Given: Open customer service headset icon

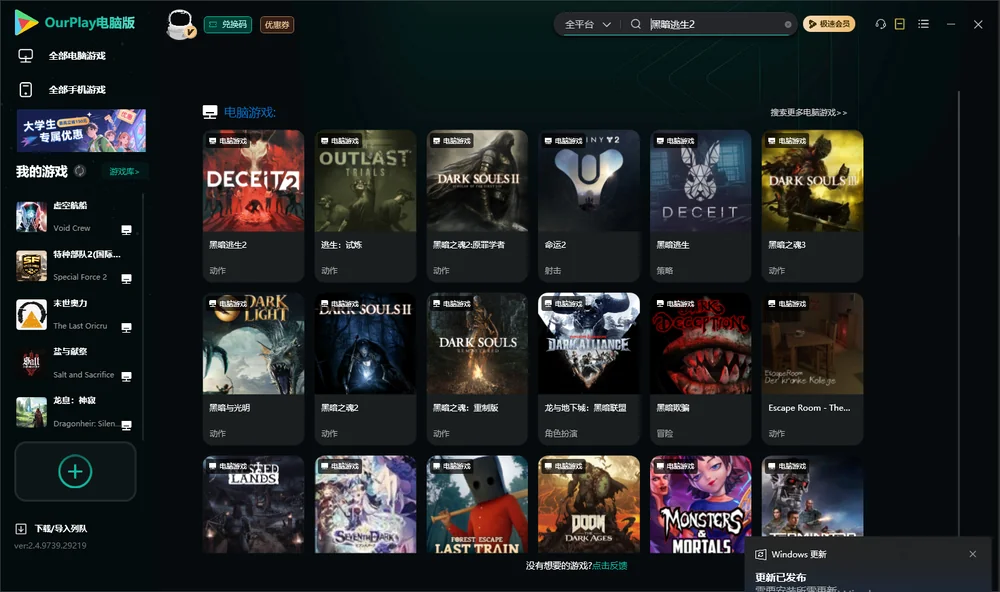Looking at the screenshot, I should (881, 24).
